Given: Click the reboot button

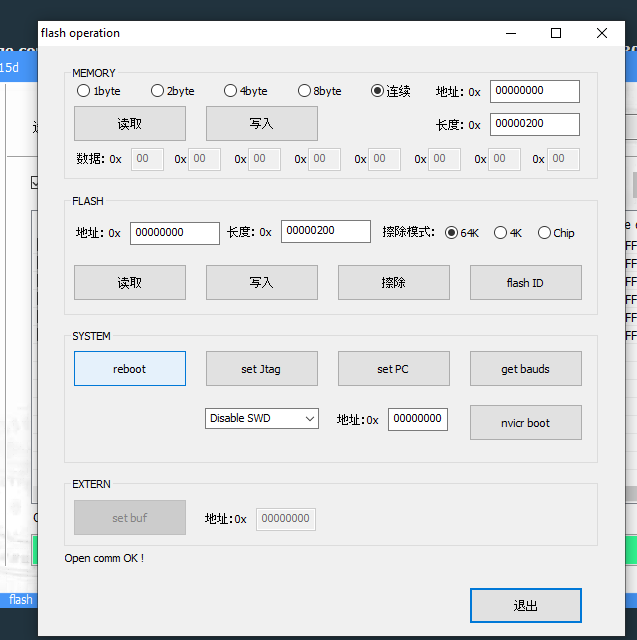Looking at the screenshot, I should 130,369.
